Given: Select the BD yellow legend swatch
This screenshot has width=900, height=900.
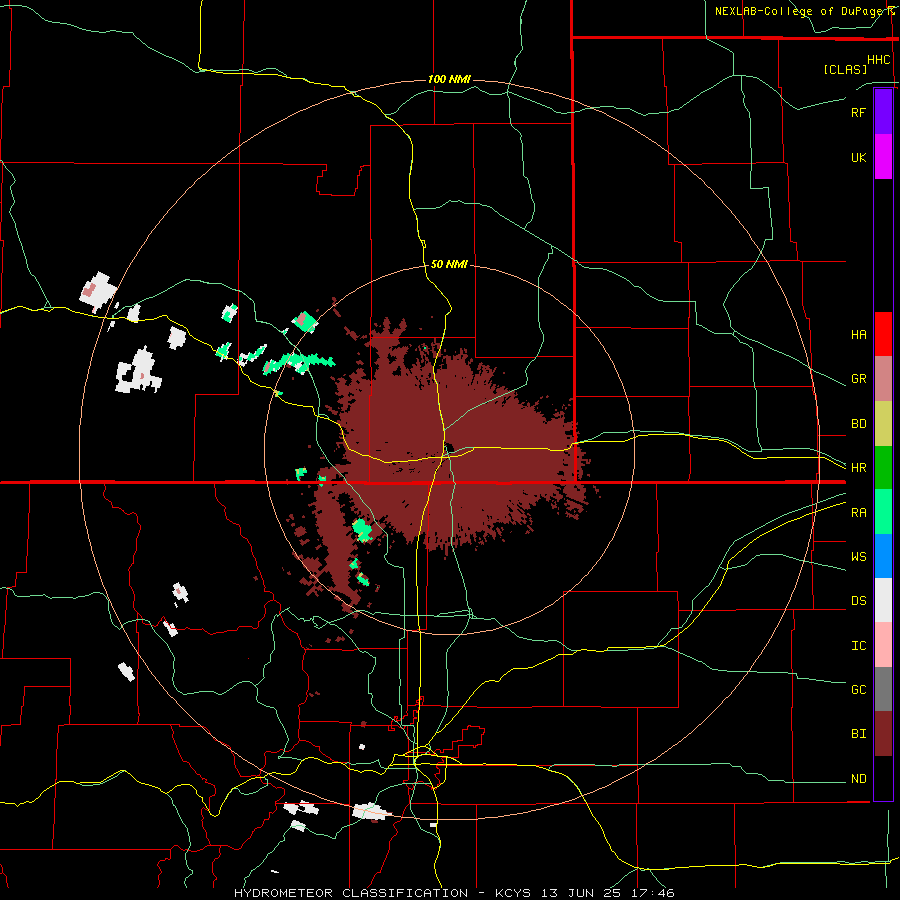Looking at the screenshot, I should pyautogui.click(x=883, y=424).
